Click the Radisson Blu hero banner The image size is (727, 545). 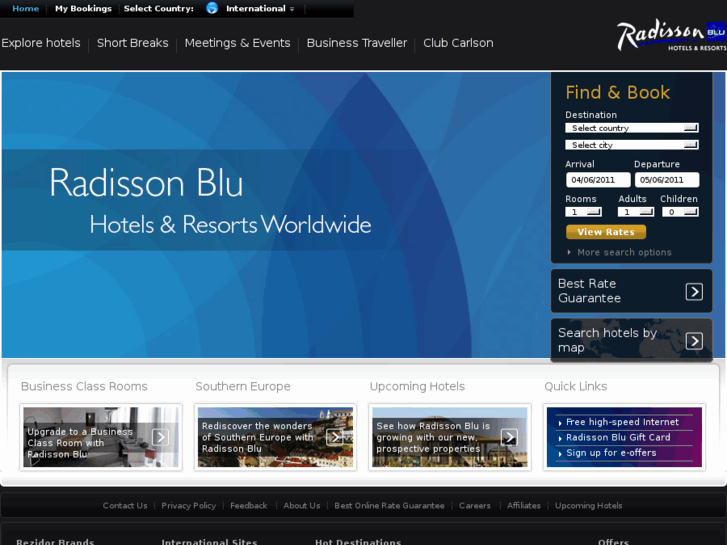[x=276, y=215]
